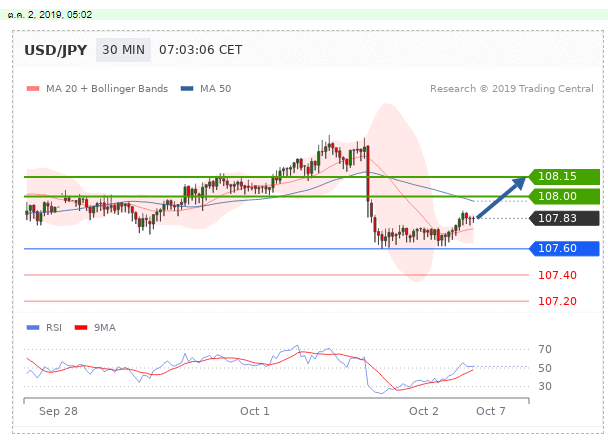Image resolution: width=608 pixels, height=441 pixels.
Task: Click the Oct 7 date label
Action: (491, 411)
